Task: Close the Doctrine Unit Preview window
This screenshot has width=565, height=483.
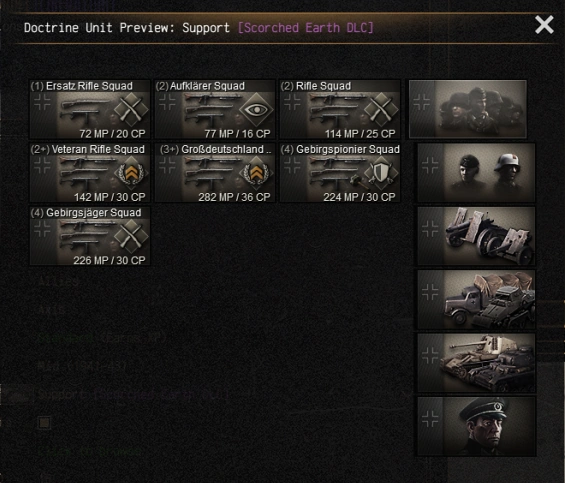Action: [x=544, y=25]
